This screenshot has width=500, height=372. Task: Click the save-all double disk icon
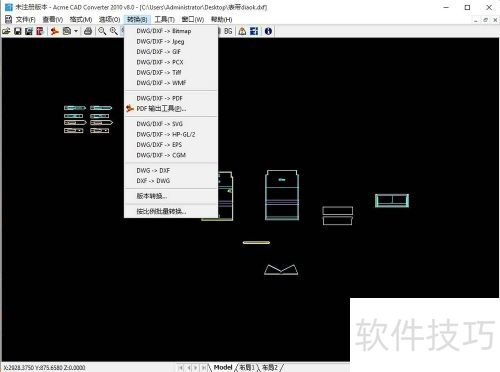[x=29, y=31]
